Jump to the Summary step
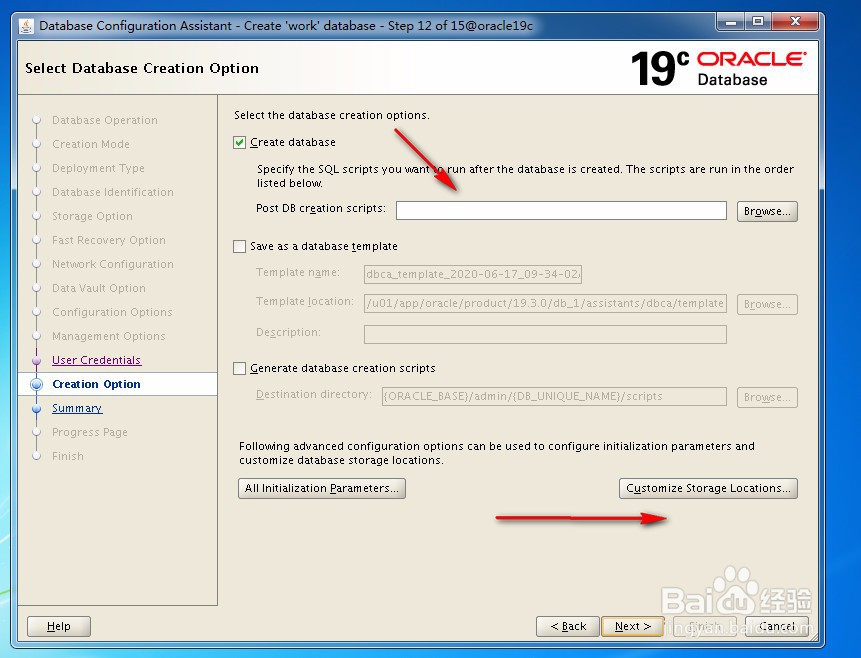Viewport: 861px width, 658px height. pyautogui.click(x=77, y=408)
